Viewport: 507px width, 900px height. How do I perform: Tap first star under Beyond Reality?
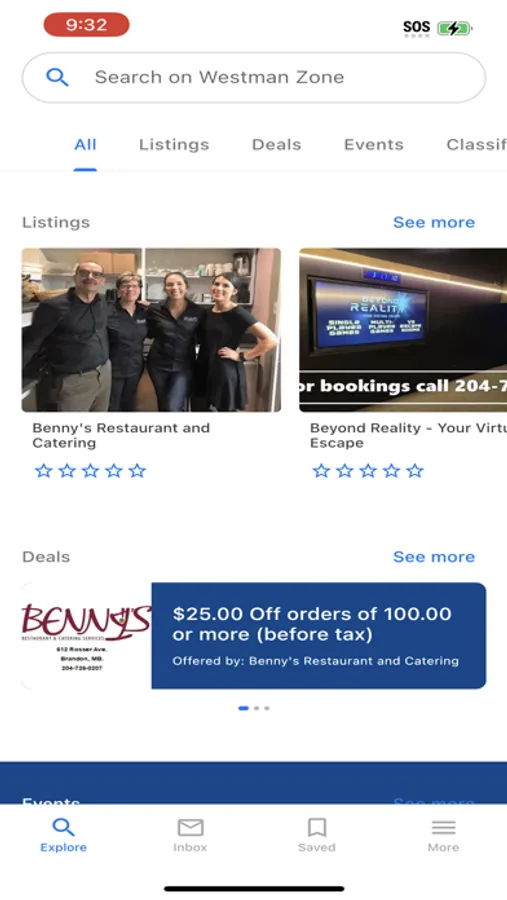pyautogui.click(x=322, y=471)
